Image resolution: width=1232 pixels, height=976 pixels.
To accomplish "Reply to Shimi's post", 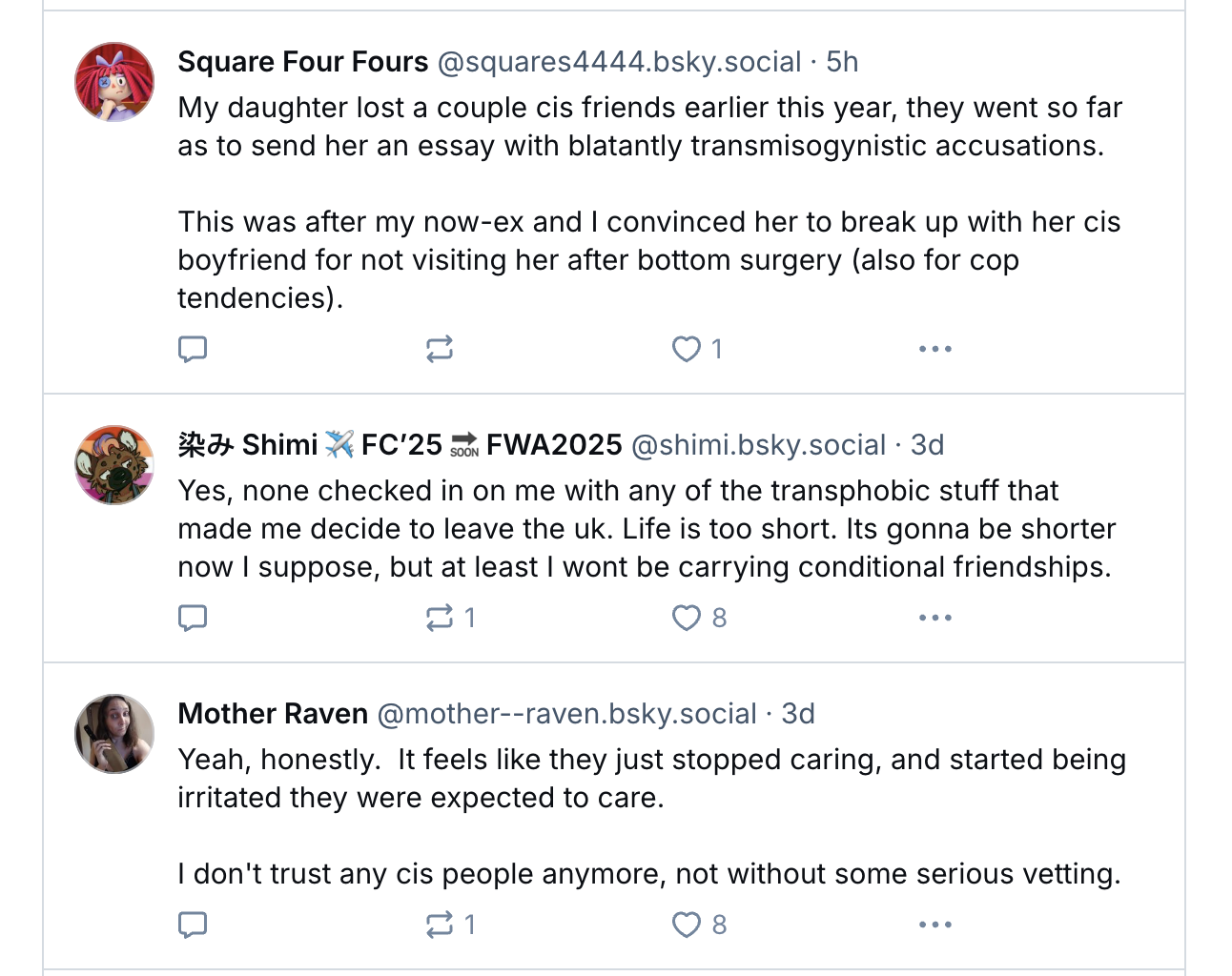I will [193, 619].
